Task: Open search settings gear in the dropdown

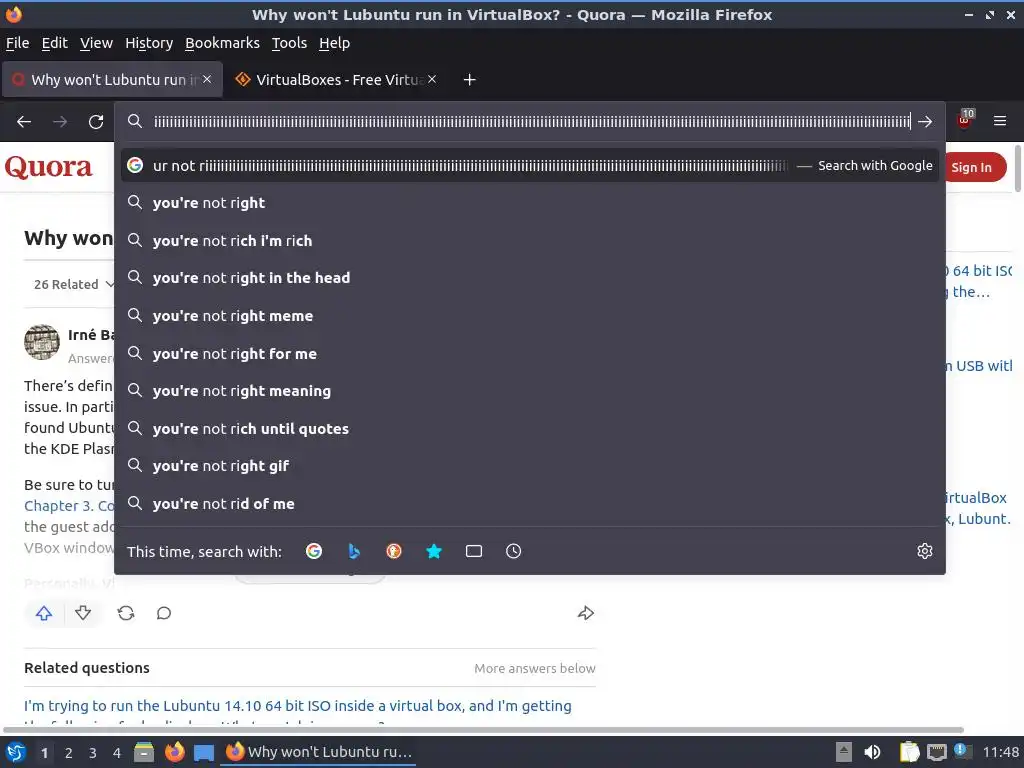Action: [x=925, y=551]
